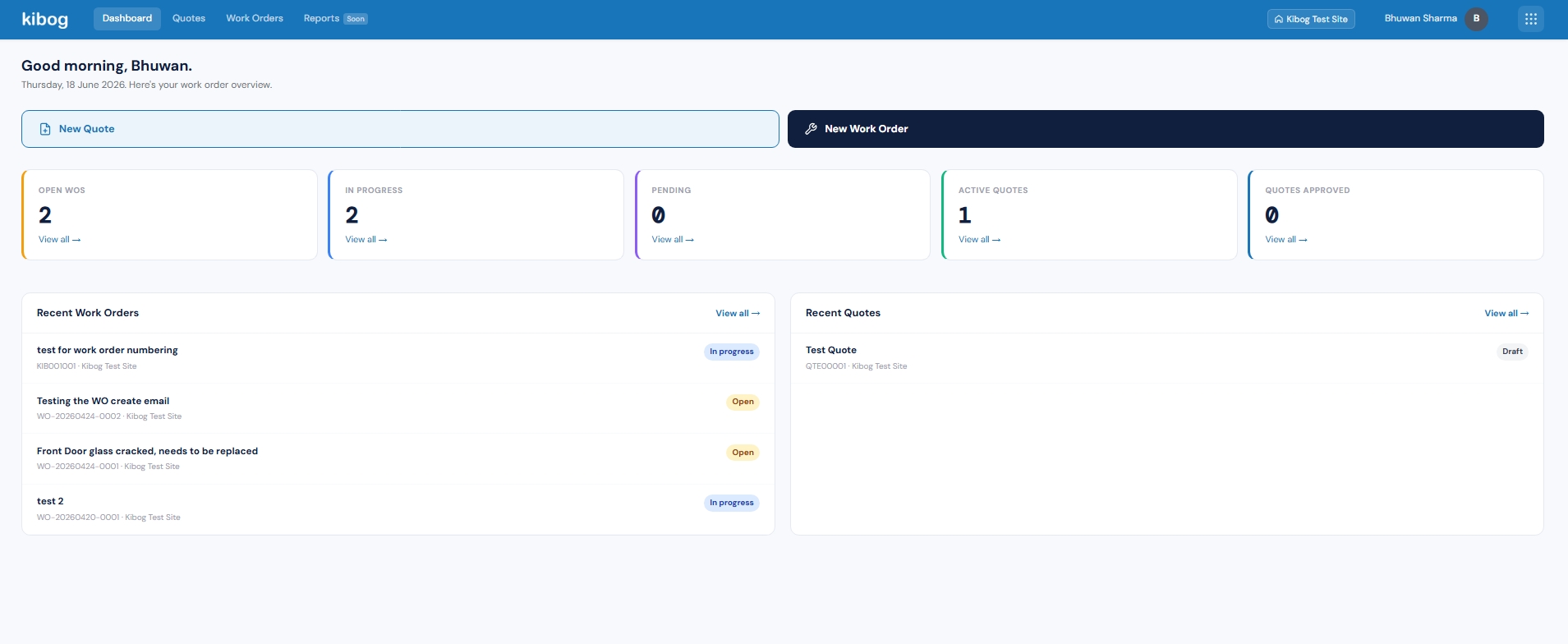Click the user avatar B
This screenshot has height=644, width=1568.
tap(1476, 19)
